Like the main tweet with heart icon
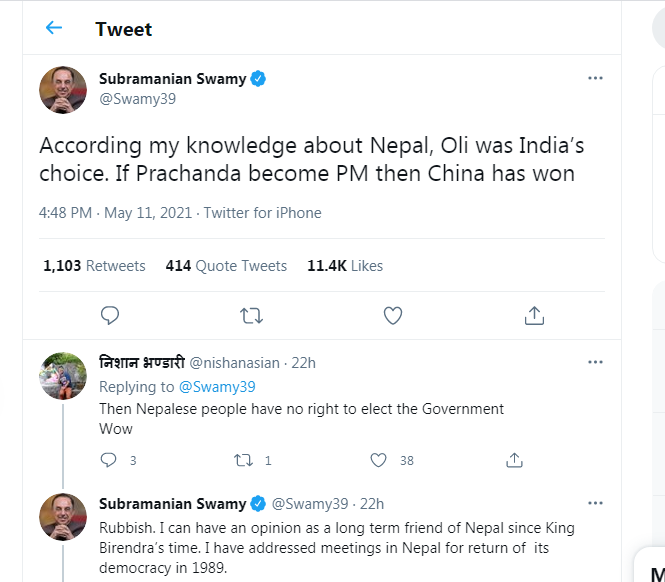Image resolution: width=665 pixels, height=582 pixels. tap(393, 316)
